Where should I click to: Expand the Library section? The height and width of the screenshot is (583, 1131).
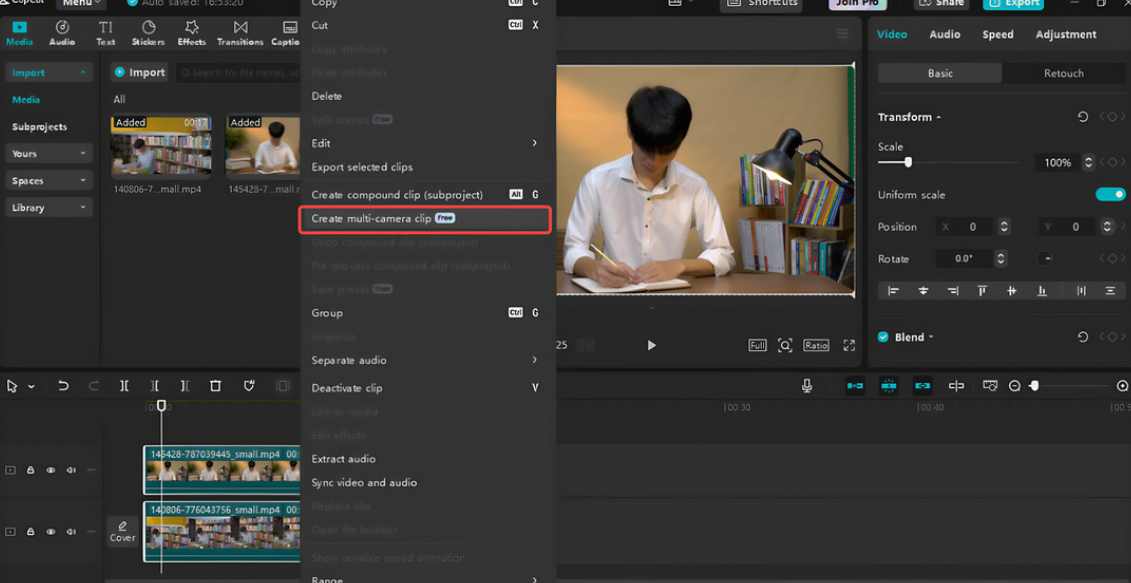point(49,208)
